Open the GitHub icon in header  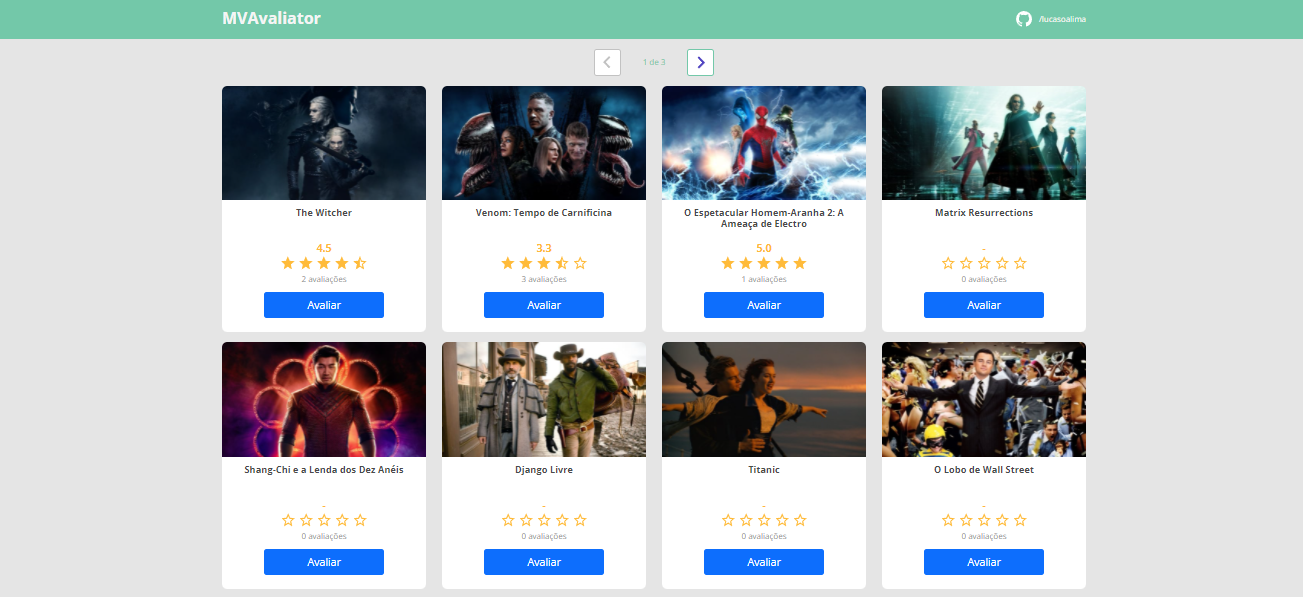pyautogui.click(x=1023, y=19)
